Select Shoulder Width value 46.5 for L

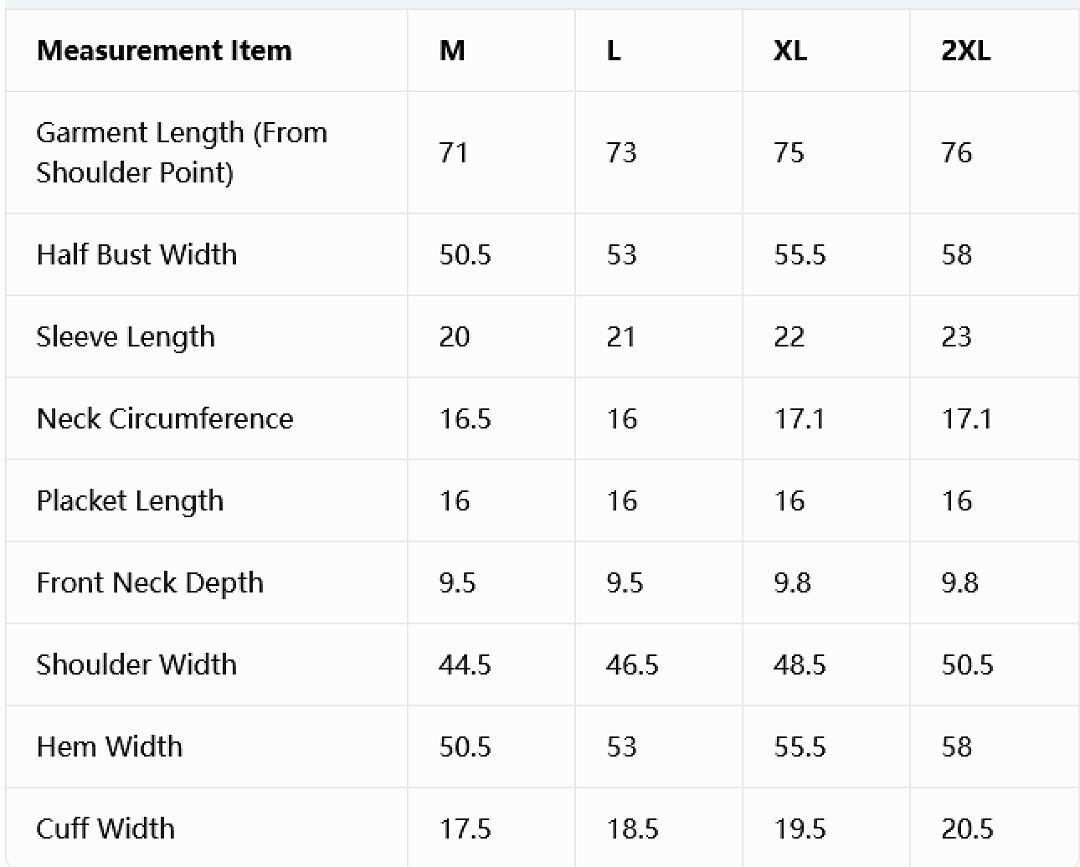coord(632,665)
